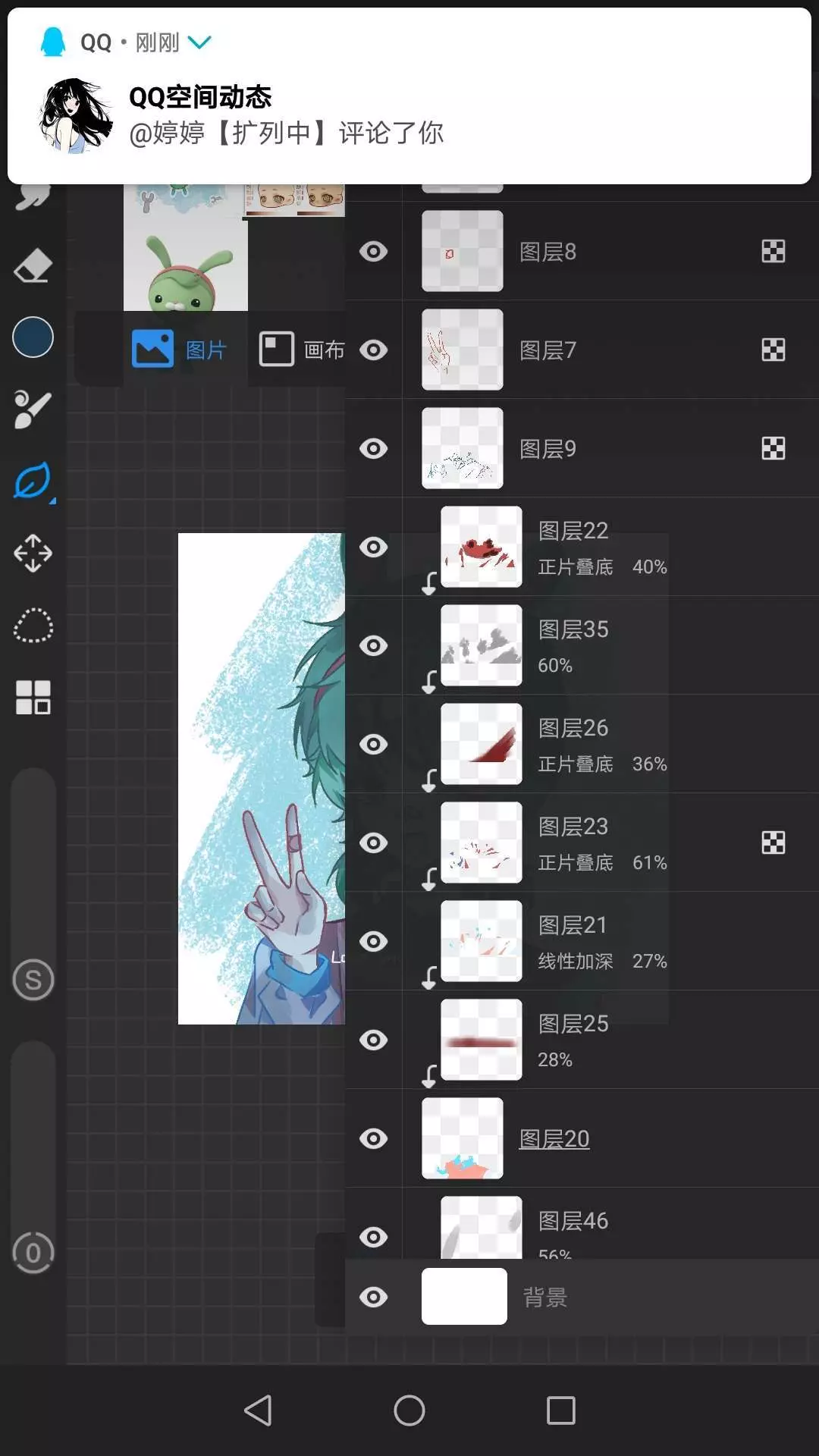The height and width of the screenshot is (1456, 819).
Task: Toggle visibility of 图层20
Action: (373, 1138)
